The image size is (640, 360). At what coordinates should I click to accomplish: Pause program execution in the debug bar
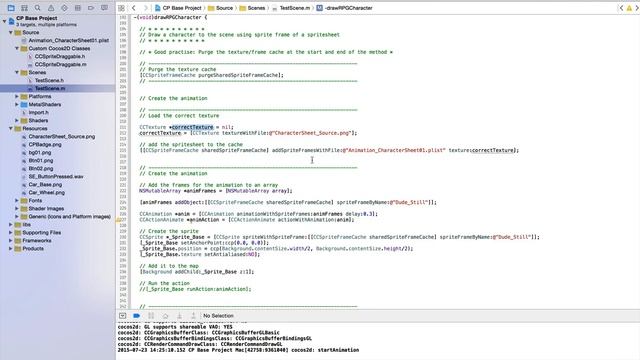click(x=151, y=316)
